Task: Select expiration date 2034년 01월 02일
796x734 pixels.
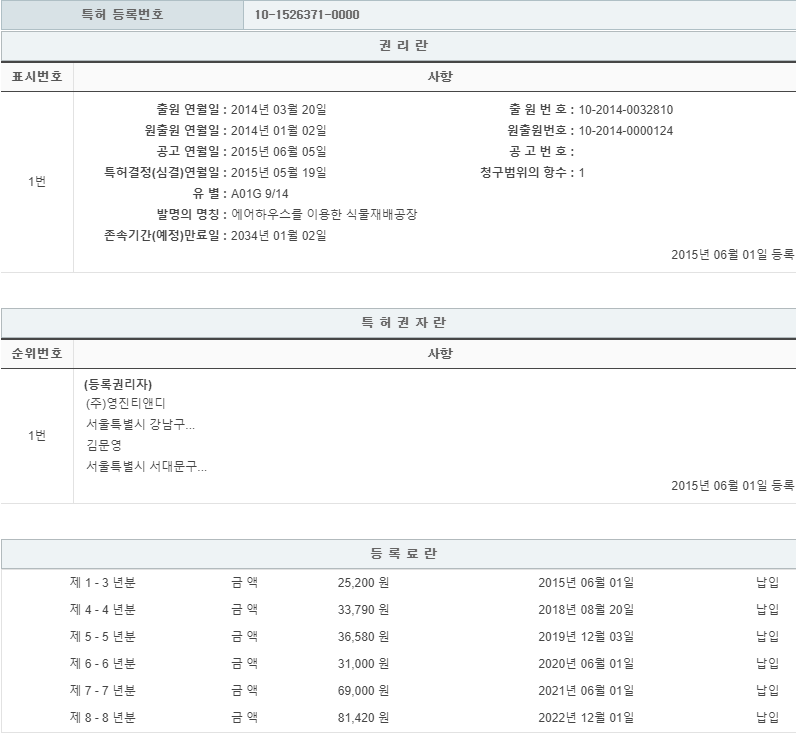Action: point(278,235)
